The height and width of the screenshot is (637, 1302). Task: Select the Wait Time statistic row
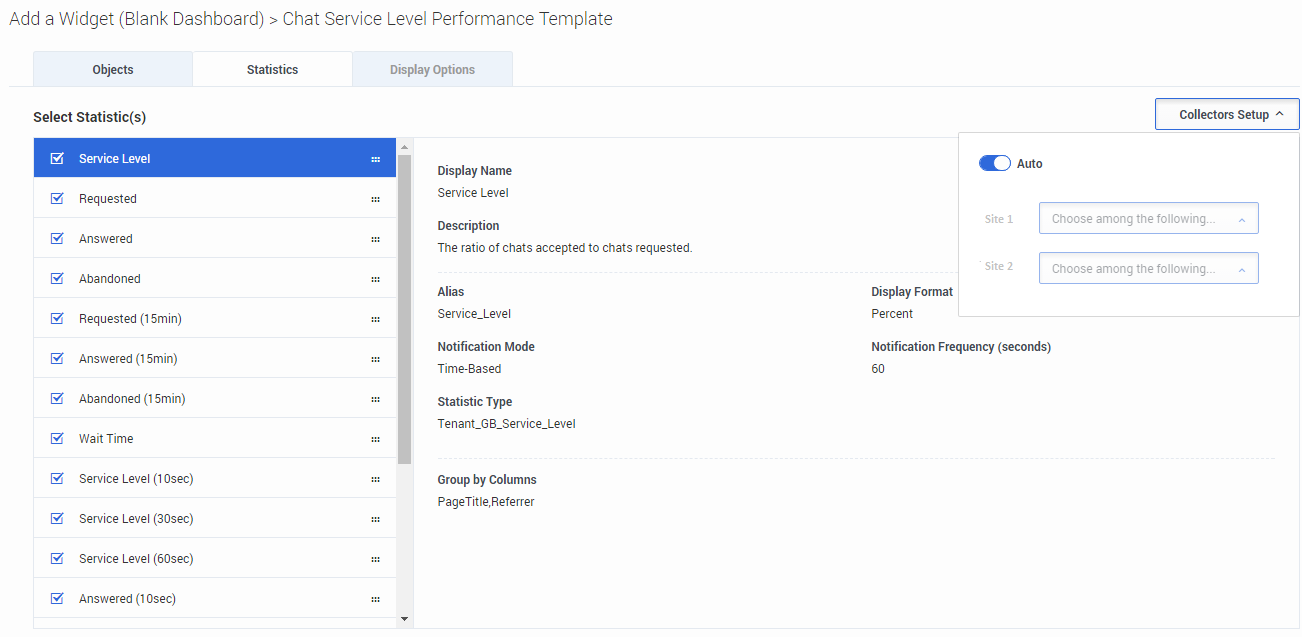coord(215,438)
